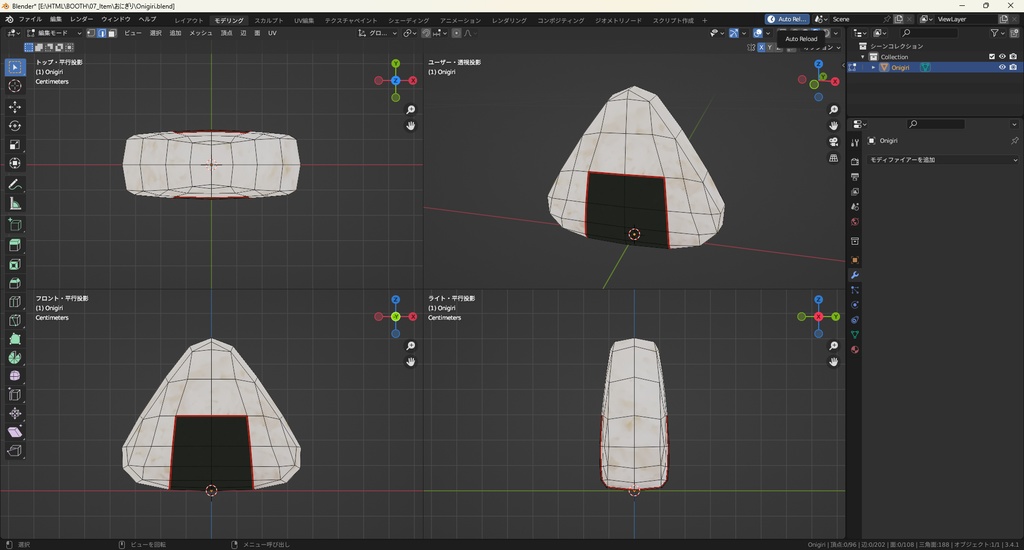Hide the Onigiri object with its eye icon
Viewport: 1024px width, 550px height.
pos(1002,67)
